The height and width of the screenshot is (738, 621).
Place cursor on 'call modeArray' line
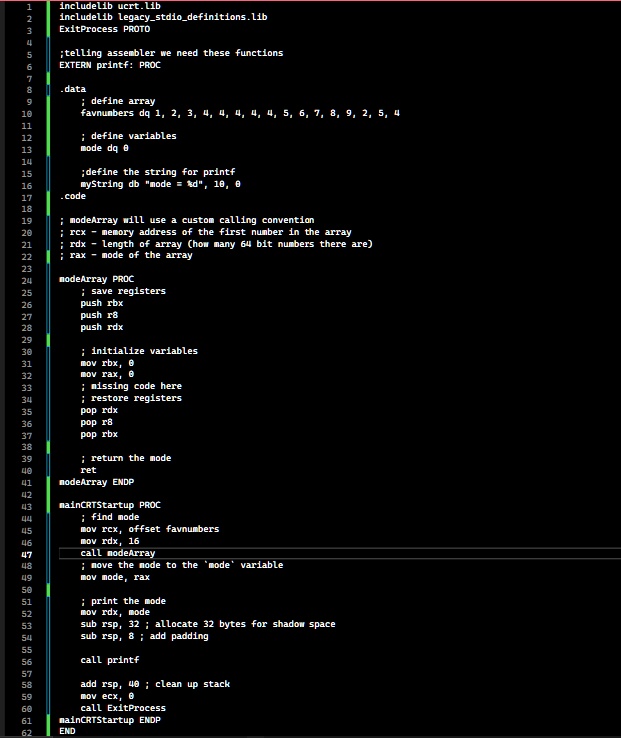click(x=118, y=553)
